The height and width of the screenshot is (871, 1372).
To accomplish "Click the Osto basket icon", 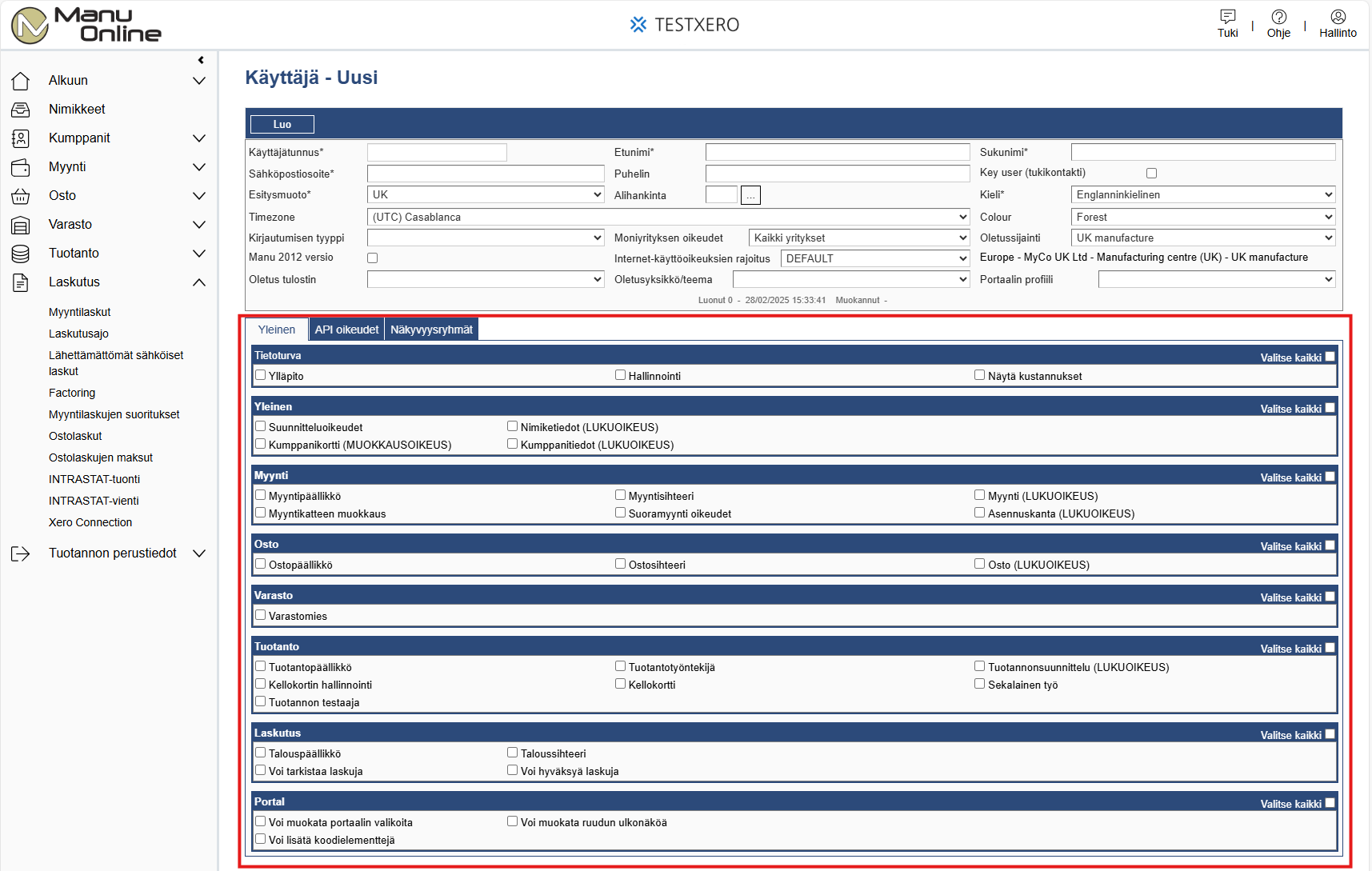I will click(21, 196).
